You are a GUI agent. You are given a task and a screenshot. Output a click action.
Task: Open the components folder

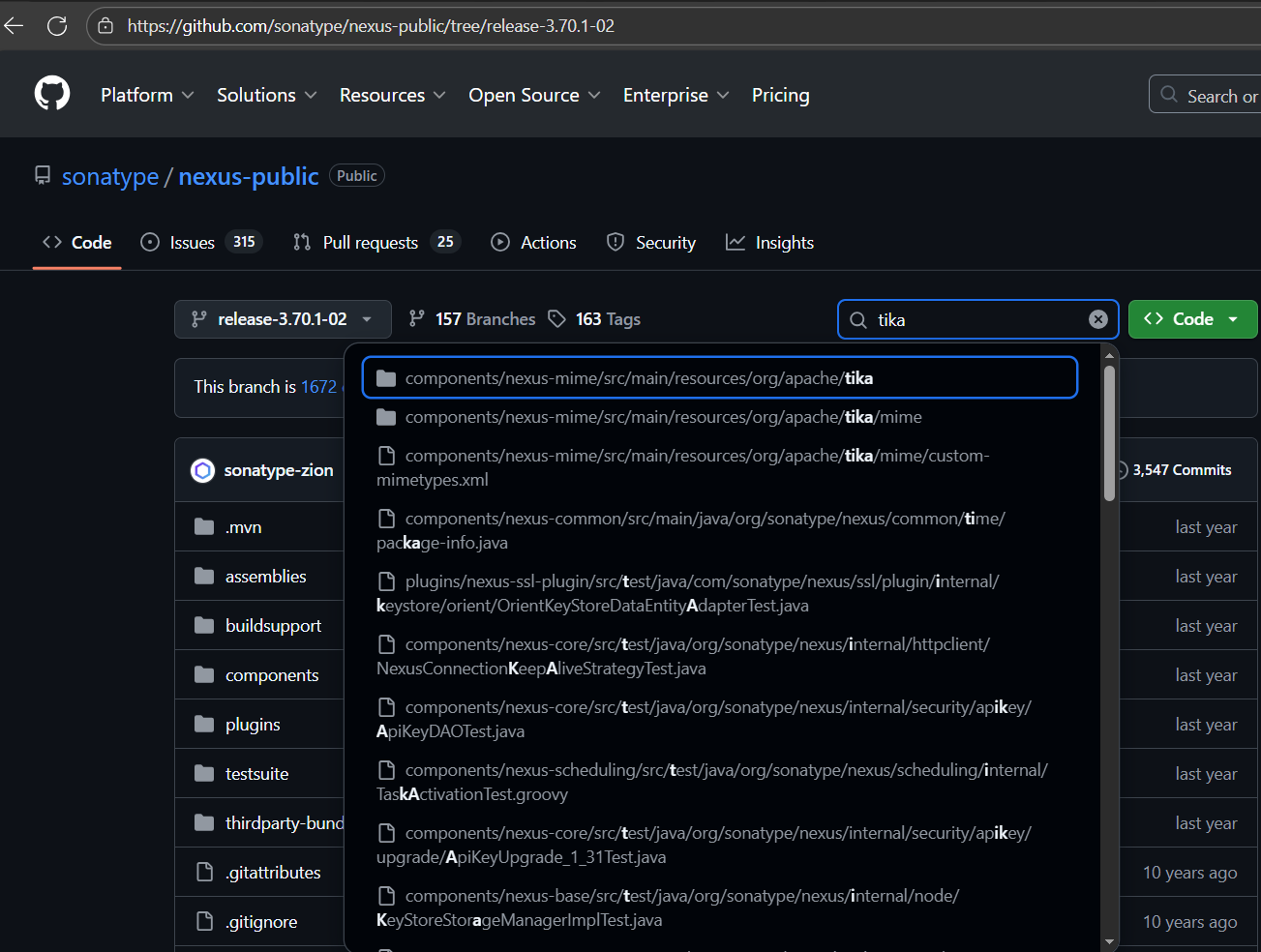click(272, 675)
